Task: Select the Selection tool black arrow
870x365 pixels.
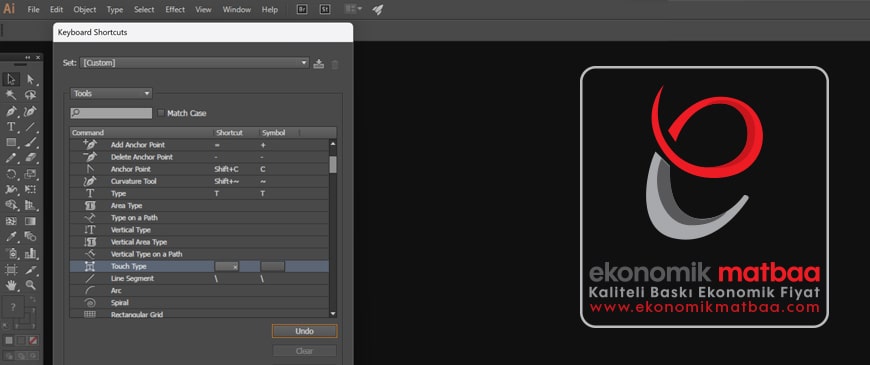Action: point(11,79)
